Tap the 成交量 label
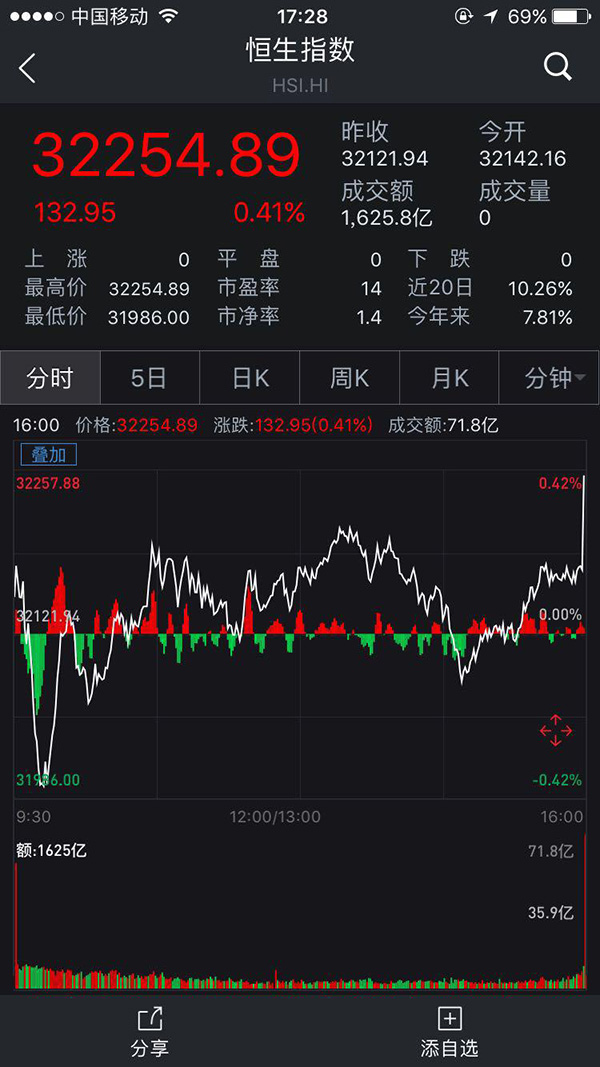The image size is (600, 1067). pyautogui.click(x=514, y=191)
